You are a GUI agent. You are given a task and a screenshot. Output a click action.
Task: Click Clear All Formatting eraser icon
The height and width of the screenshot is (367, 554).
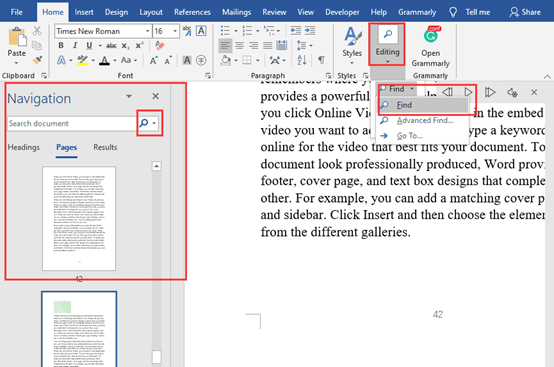coord(159,46)
